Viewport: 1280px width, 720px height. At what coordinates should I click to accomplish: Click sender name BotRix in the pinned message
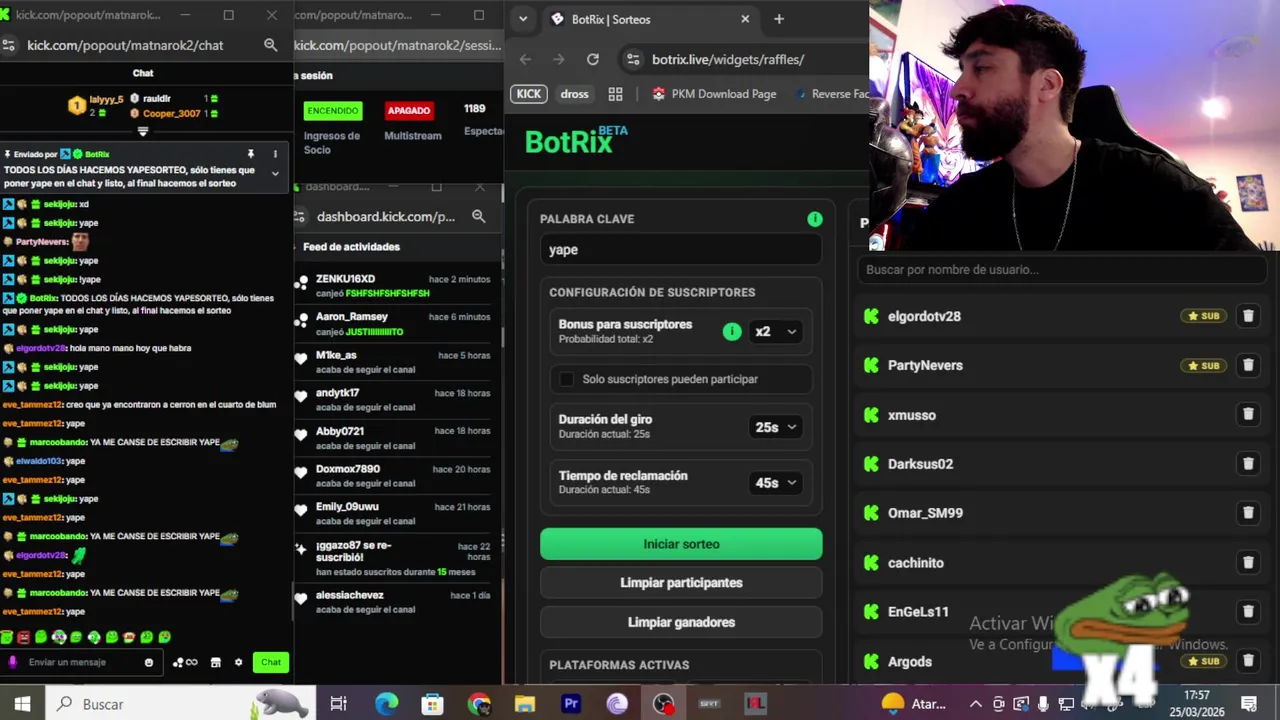[97, 154]
